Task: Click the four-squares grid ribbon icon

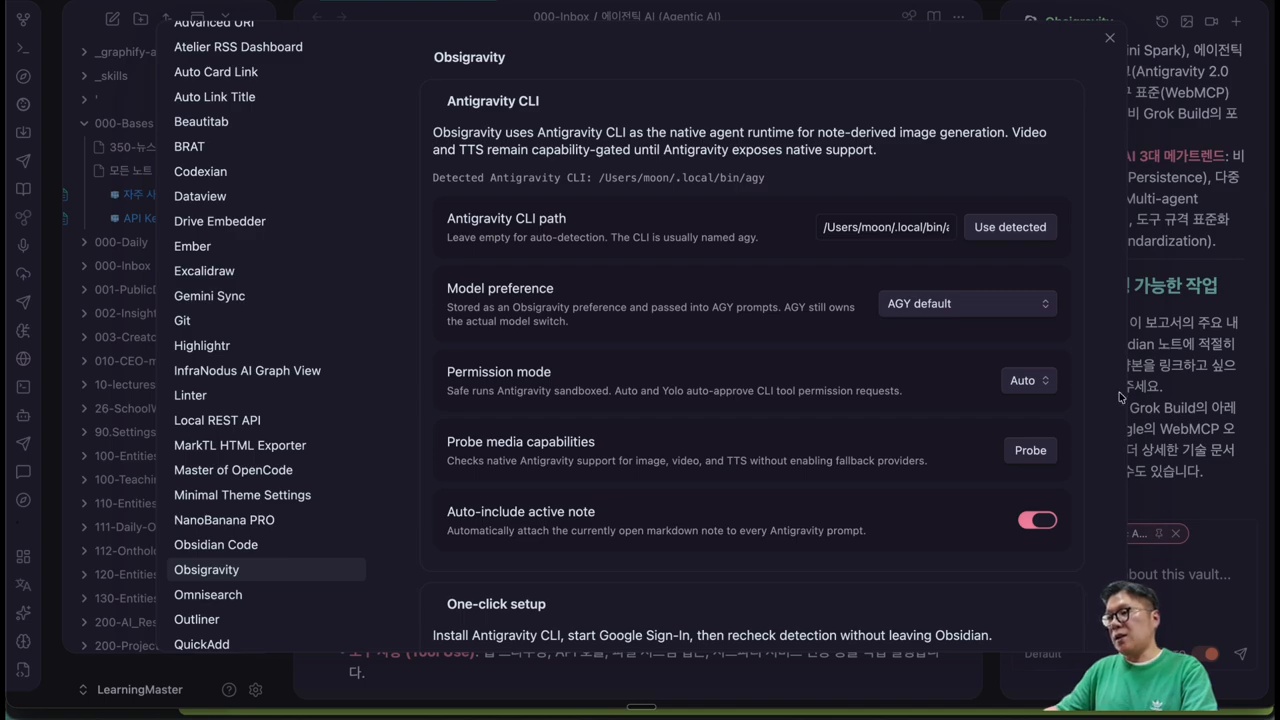Action: click(x=23, y=556)
